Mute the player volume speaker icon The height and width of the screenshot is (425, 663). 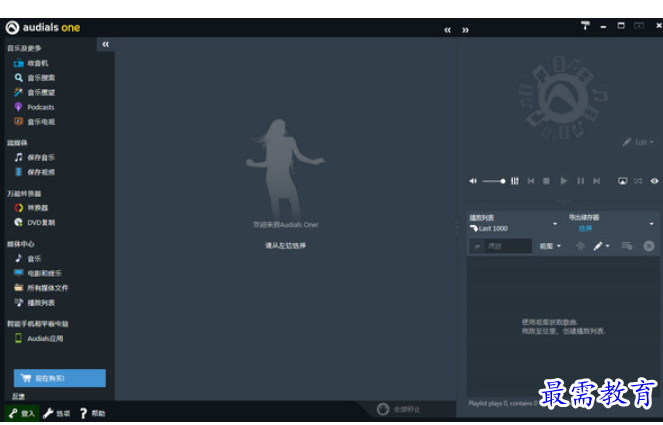click(473, 181)
